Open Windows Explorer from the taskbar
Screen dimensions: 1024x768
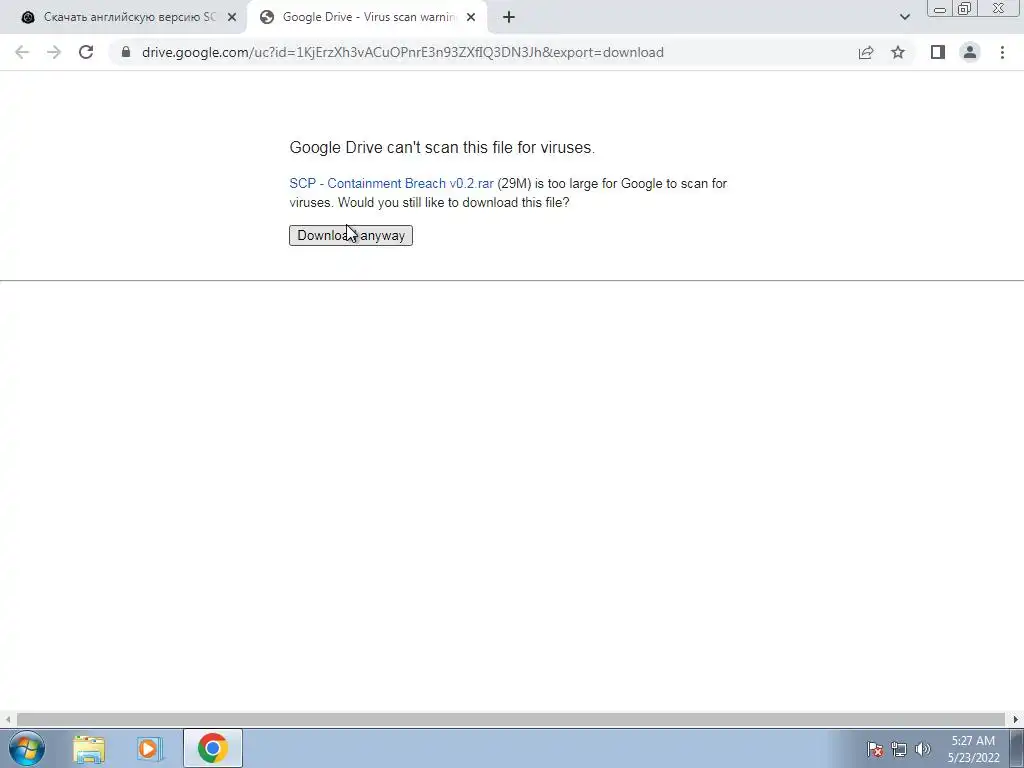[89, 748]
